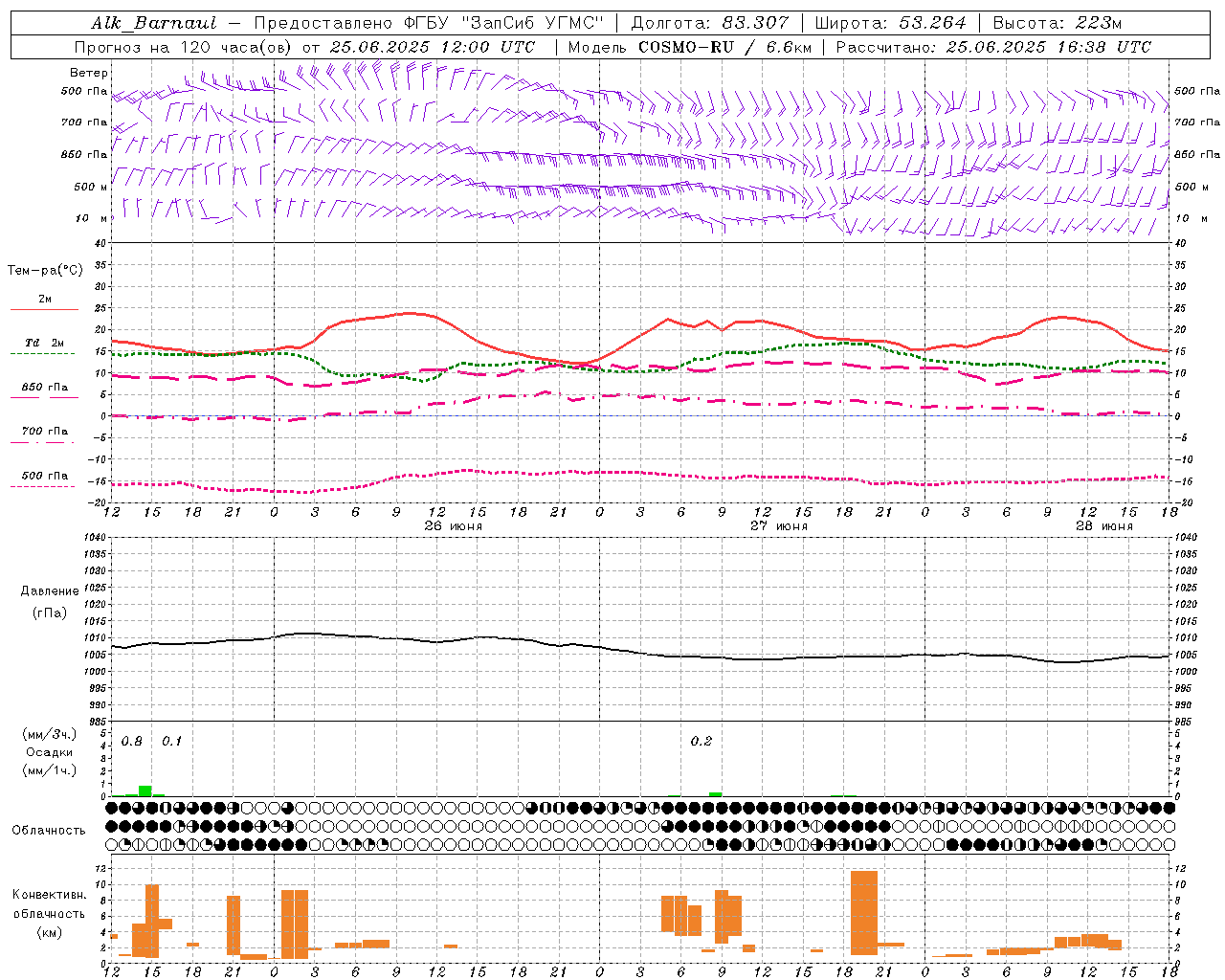Click the Широта: 53.264 header field
Viewport: 1225px width, 980px height.
(x=891, y=23)
